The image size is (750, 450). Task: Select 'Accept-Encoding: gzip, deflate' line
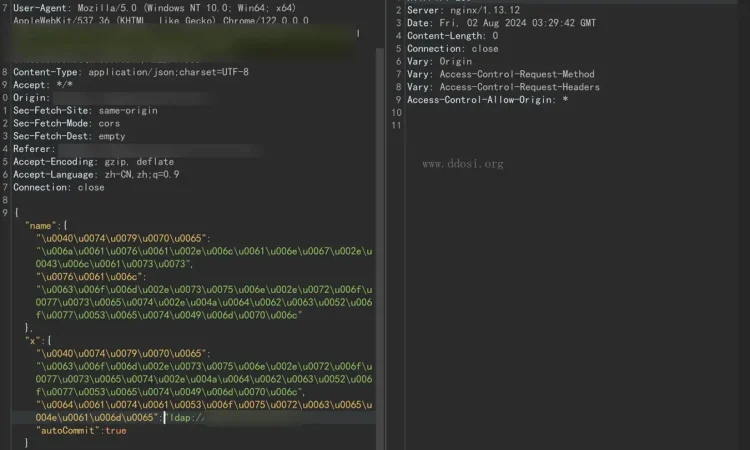click(93, 162)
